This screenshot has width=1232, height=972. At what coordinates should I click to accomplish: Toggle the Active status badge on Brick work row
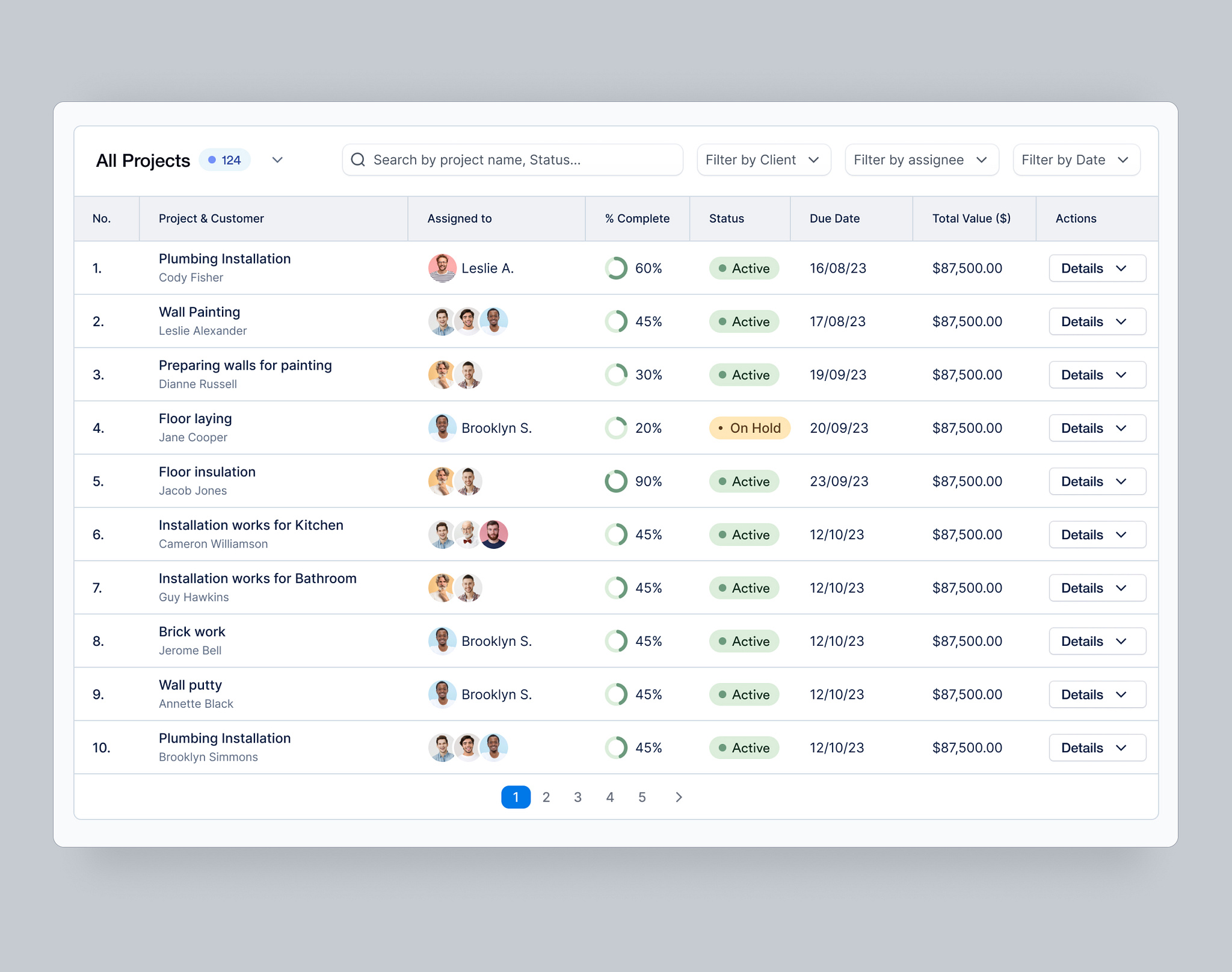click(x=744, y=641)
